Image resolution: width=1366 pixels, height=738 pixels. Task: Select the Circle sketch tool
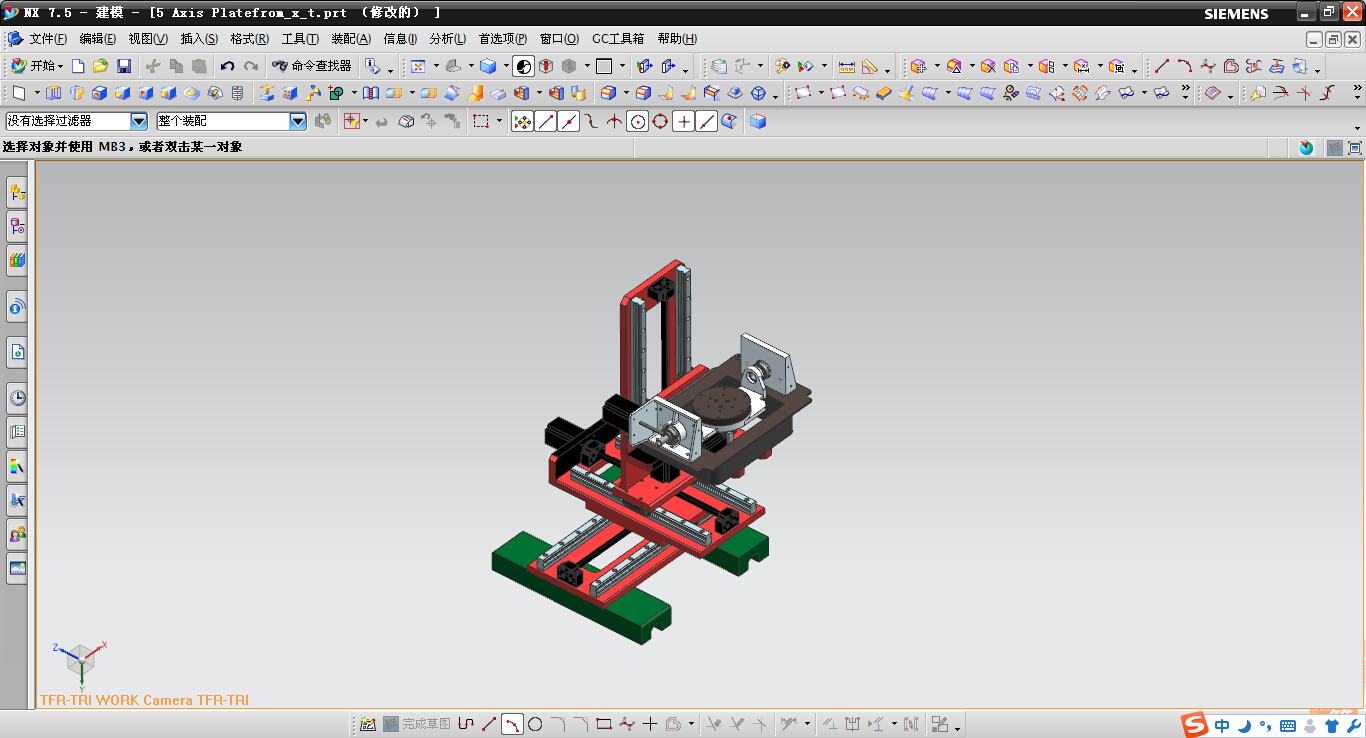click(x=535, y=724)
